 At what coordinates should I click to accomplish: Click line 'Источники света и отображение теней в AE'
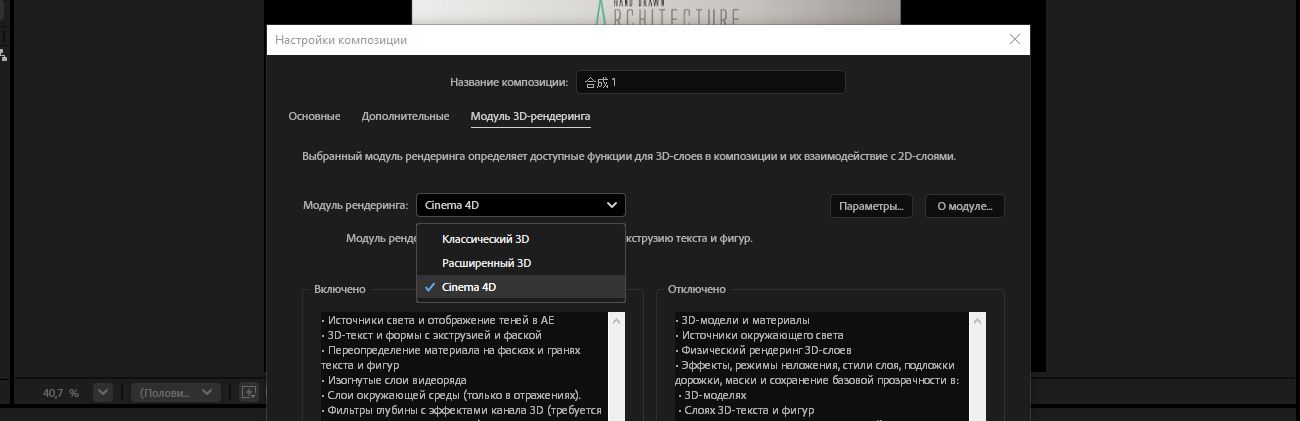click(x=438, y=320)
